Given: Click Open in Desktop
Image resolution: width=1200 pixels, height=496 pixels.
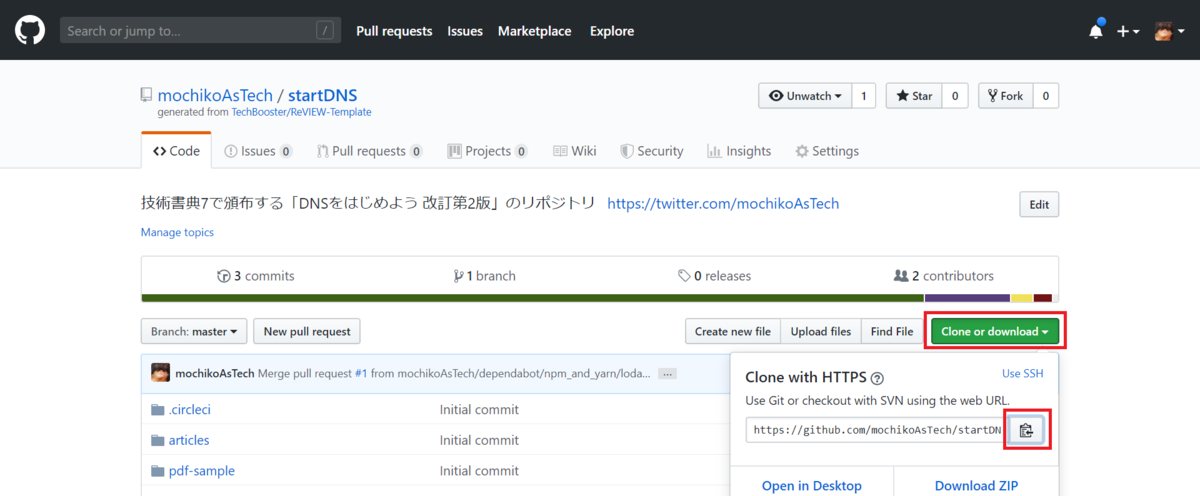Looking at the screenshot, I should pyautogui.click(x=811, y=485).
